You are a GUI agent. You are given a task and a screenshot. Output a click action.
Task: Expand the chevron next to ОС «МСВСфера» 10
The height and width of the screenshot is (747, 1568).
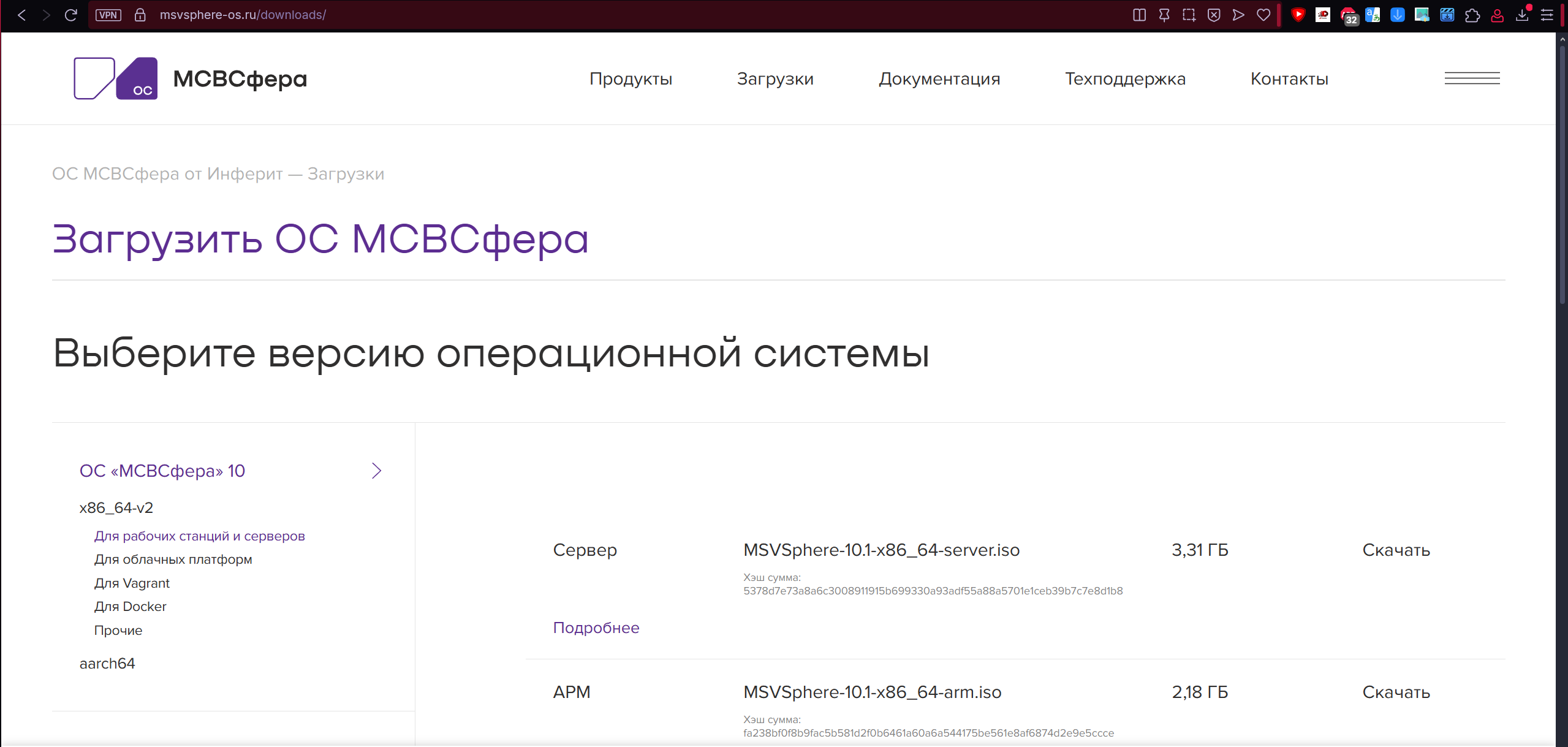click(376, 471)
